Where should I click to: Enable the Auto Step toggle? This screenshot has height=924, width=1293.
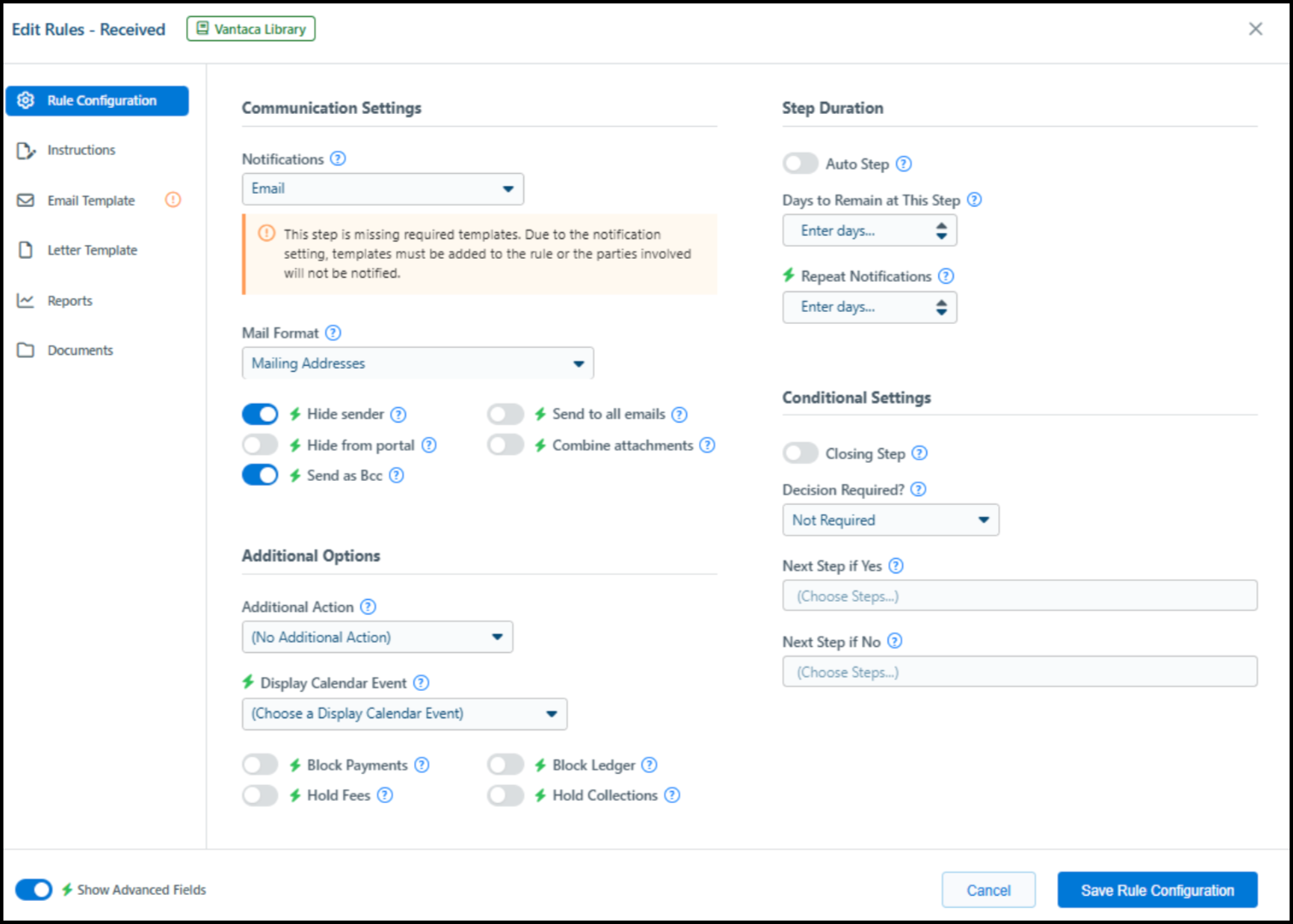[x=800, y=163]
